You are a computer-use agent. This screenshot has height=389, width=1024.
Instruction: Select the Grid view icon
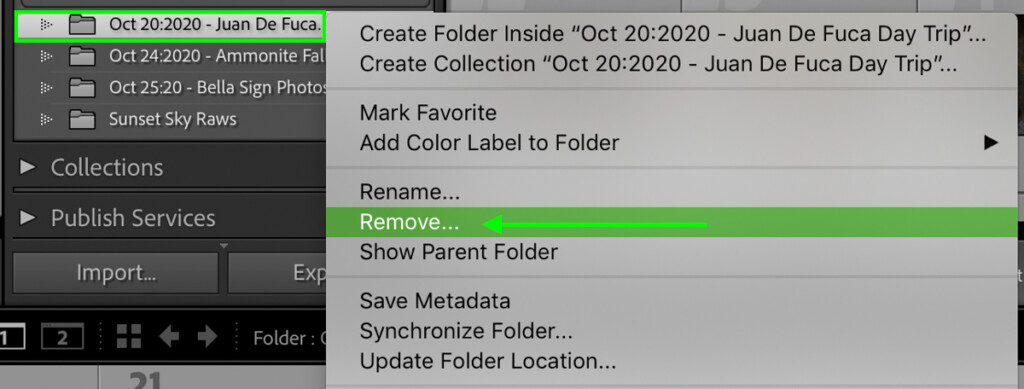(129, 337)
